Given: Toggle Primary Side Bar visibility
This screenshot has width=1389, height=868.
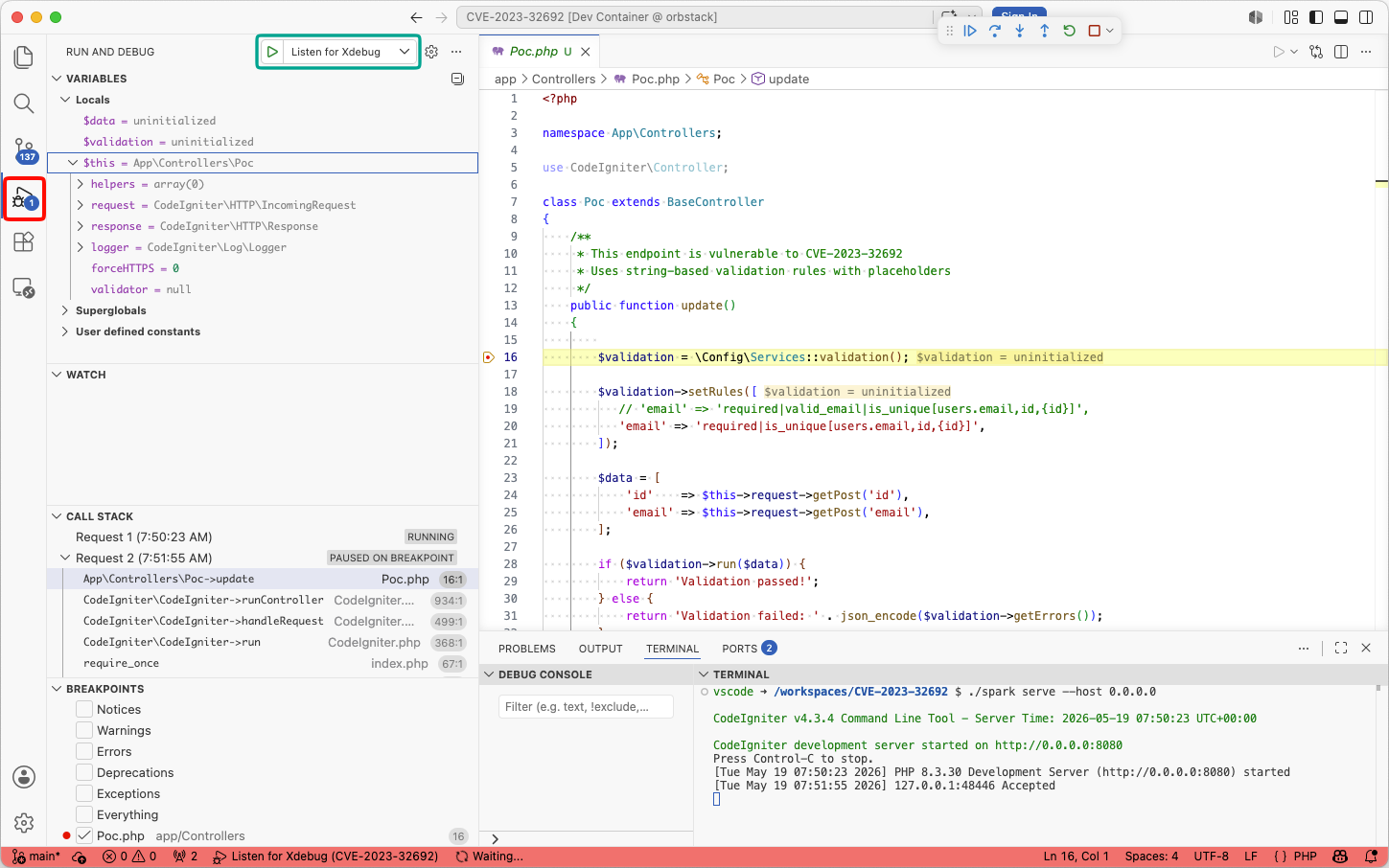Looking at the screenshot, I should click(1316, 17).
